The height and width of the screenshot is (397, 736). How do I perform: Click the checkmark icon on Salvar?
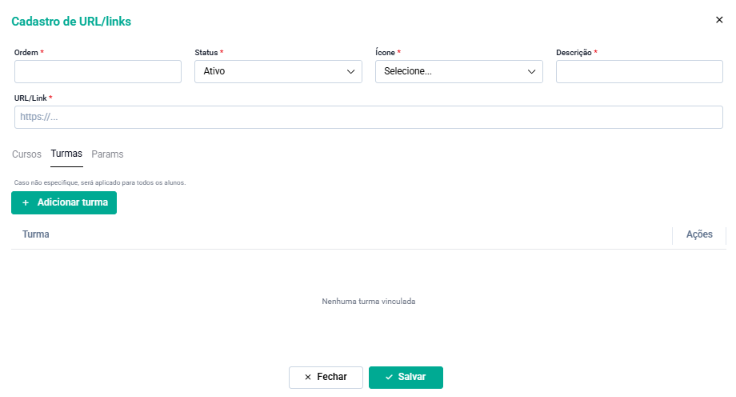click(389, 377)
